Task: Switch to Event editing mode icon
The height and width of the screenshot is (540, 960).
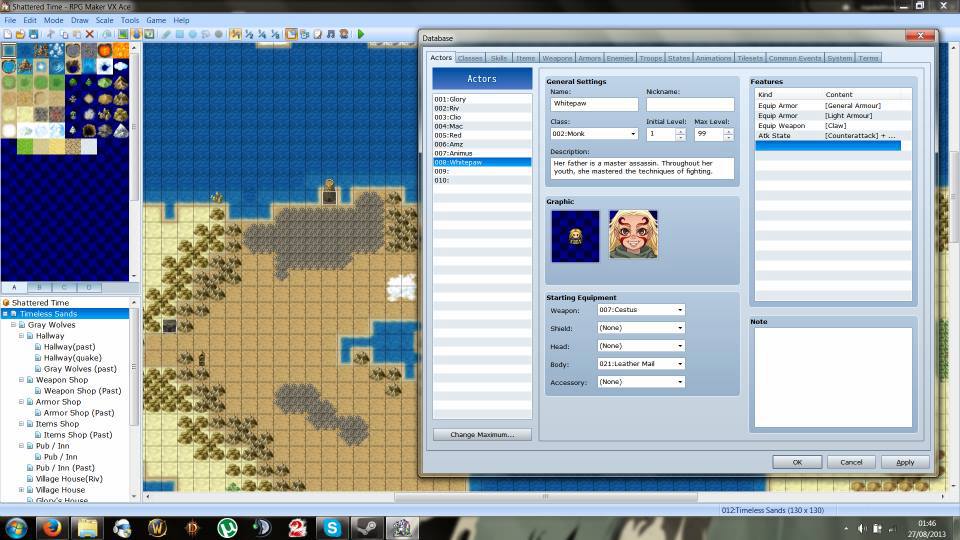Action: pos(136,34)
